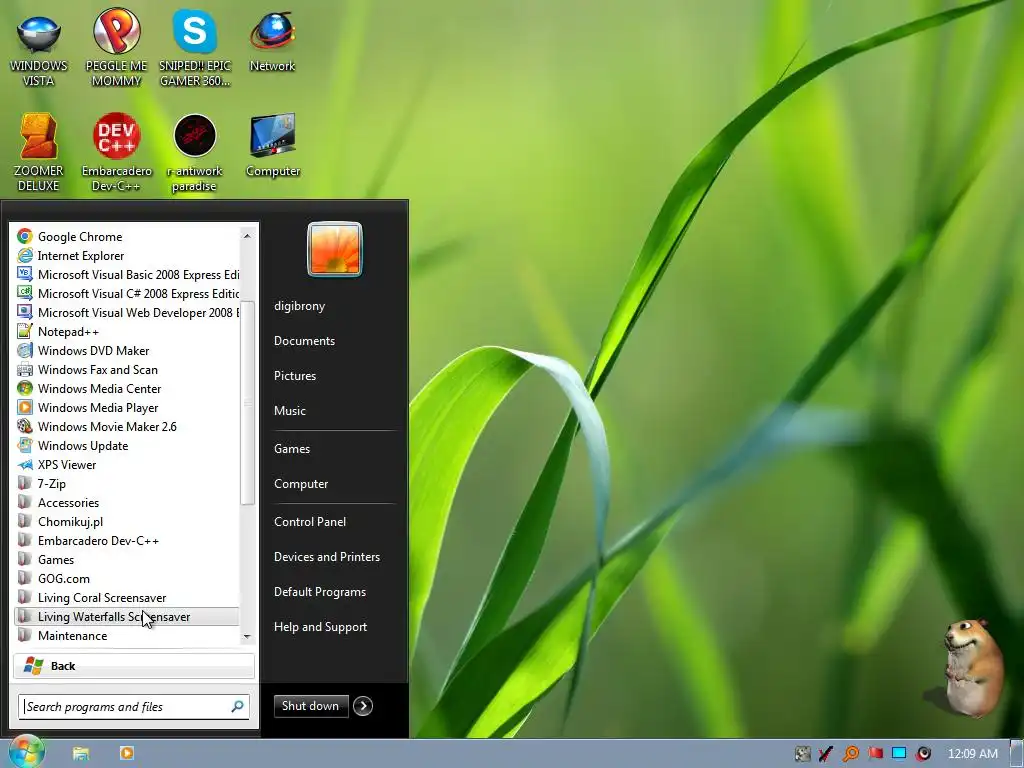Open the digibrony user folder link

[299, 306]
